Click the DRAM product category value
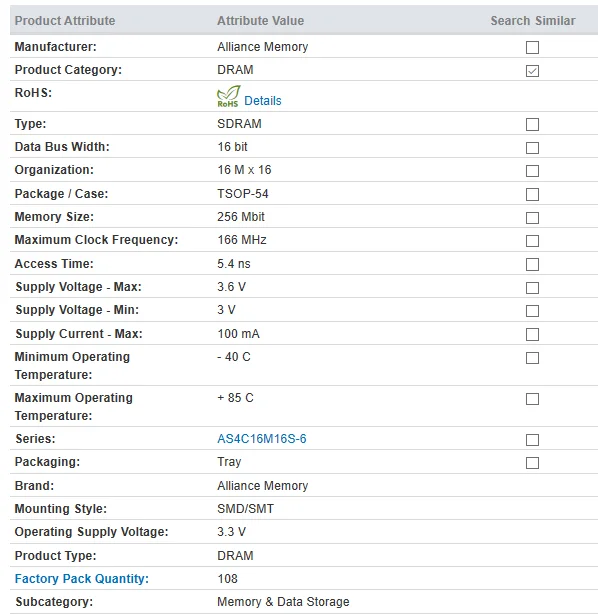Viewport: 598px width, 614px height. [235, 69]
